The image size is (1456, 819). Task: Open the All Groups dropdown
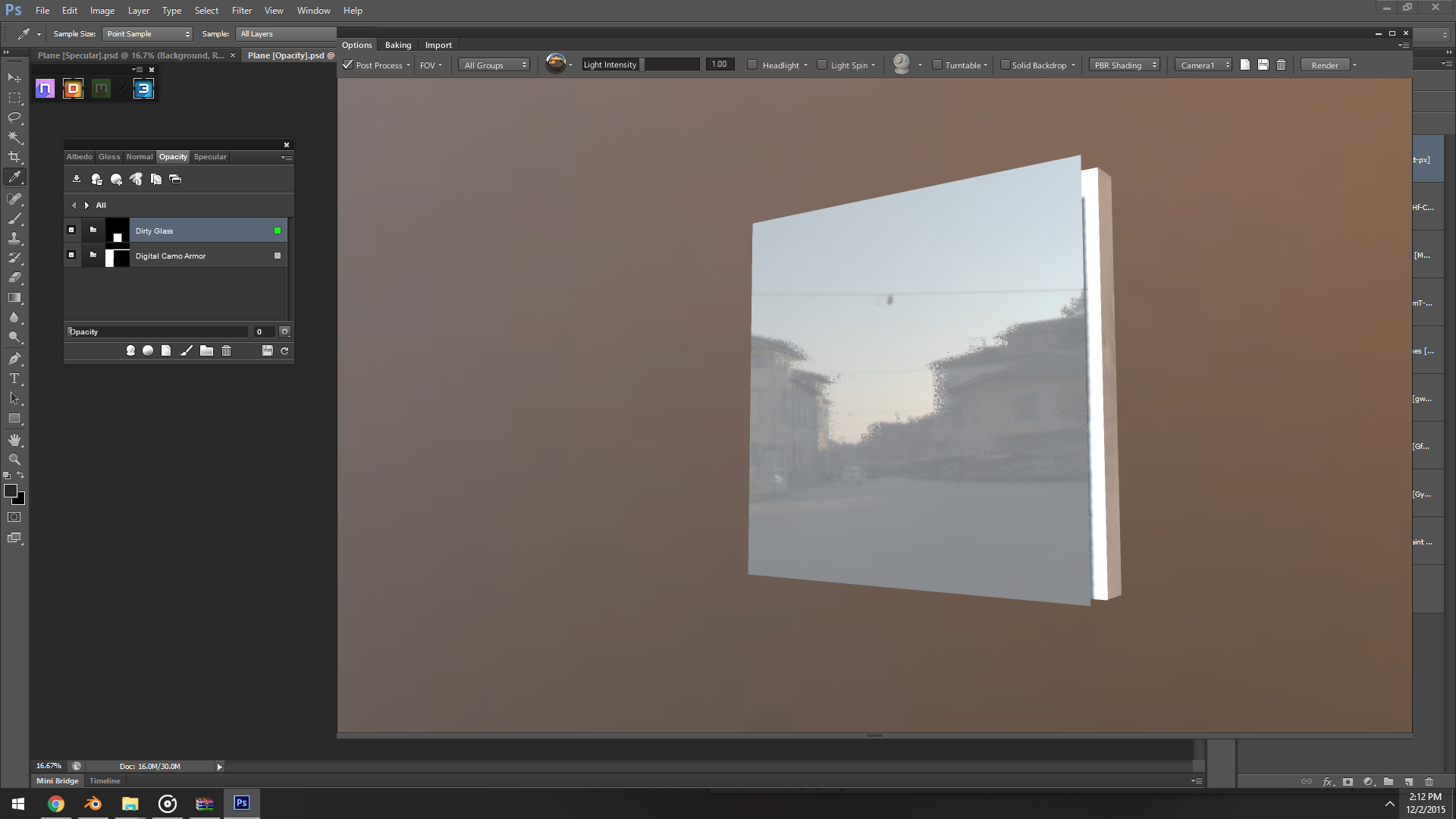click(x=495, y=65)
